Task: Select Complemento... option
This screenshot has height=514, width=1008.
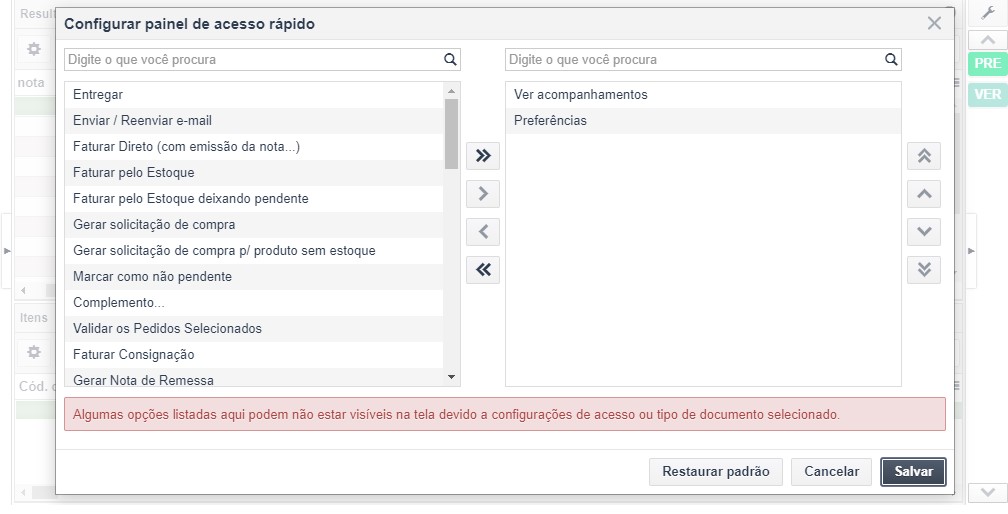Action: pyautogui.click(x=254, y=303)
